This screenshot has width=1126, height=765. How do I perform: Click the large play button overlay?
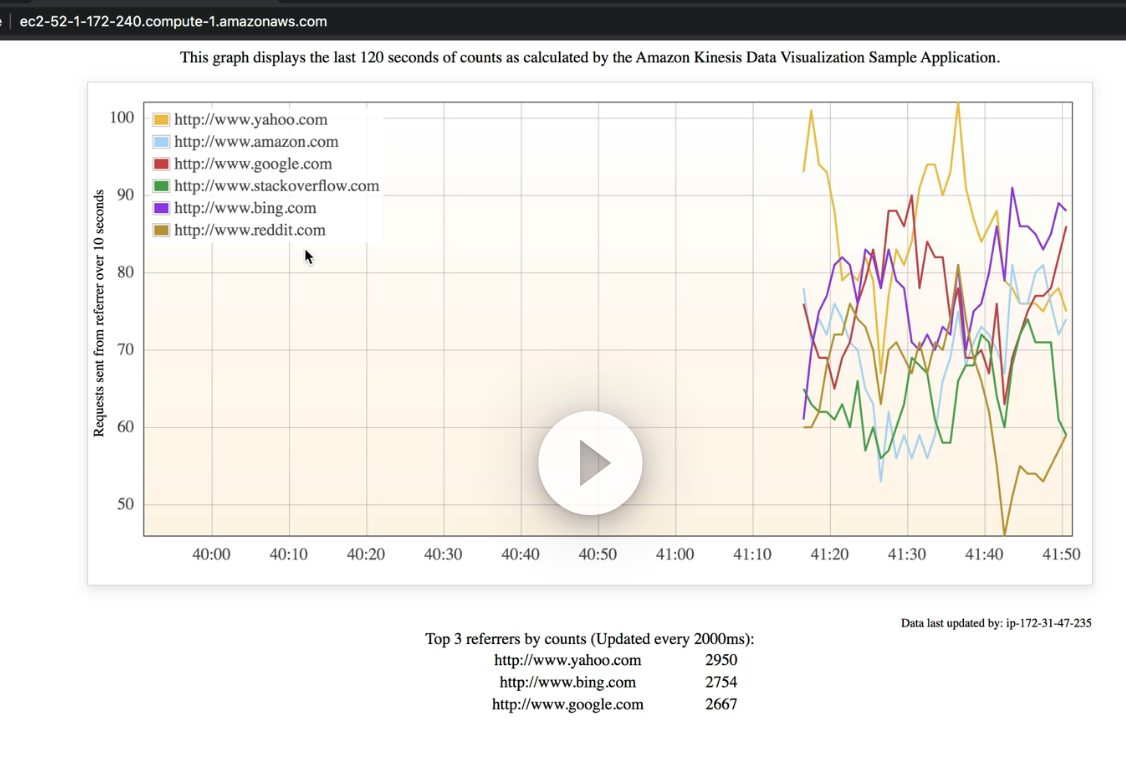tap(590, 463)
